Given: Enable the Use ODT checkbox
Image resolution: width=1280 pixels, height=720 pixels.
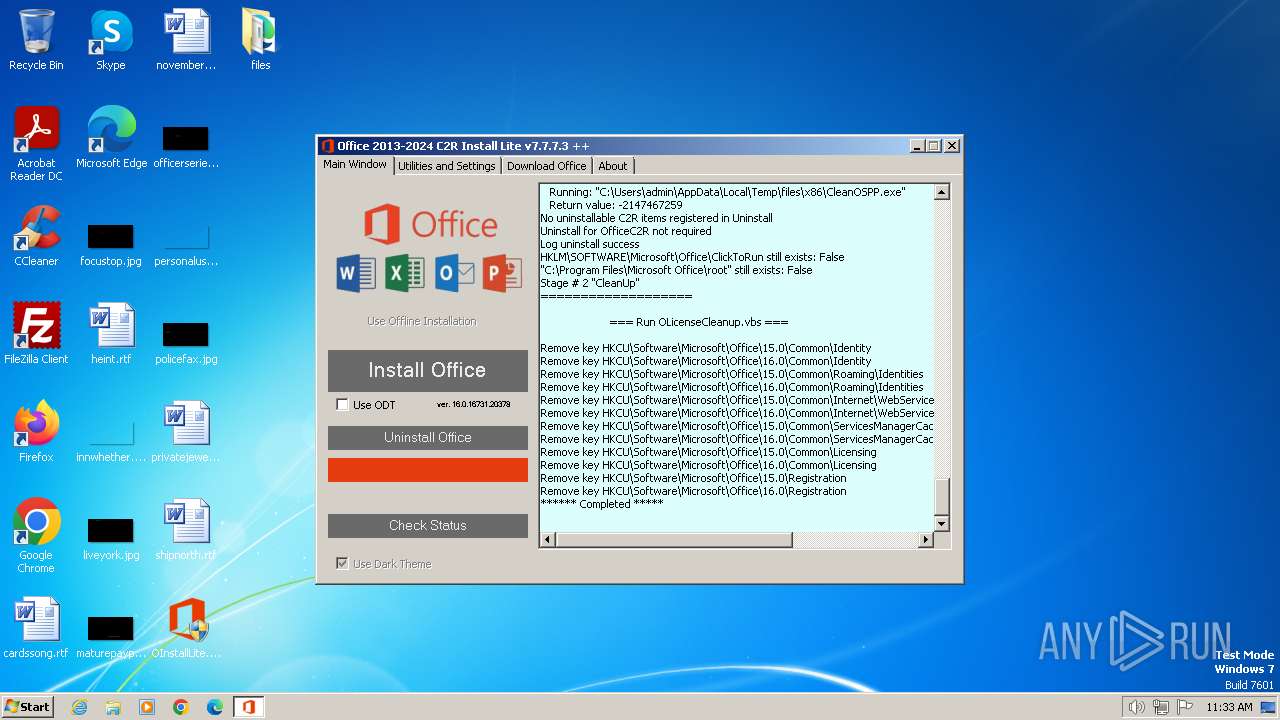Looking at the screenshot, I should click(x=343, y=405).
